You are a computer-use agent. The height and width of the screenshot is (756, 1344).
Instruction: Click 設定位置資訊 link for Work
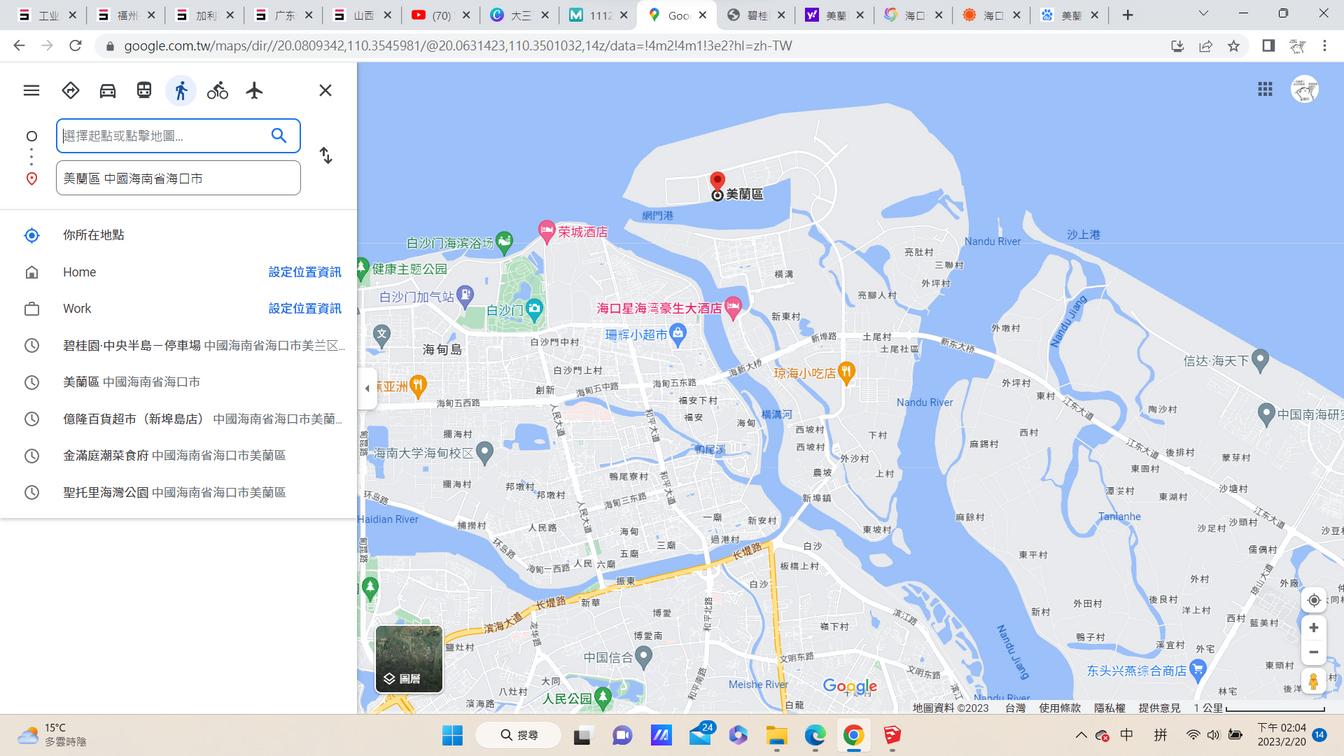305,308
